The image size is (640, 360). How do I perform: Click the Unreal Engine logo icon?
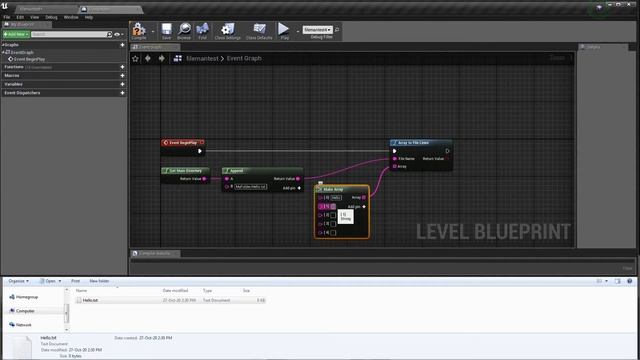tap(4, 6)
